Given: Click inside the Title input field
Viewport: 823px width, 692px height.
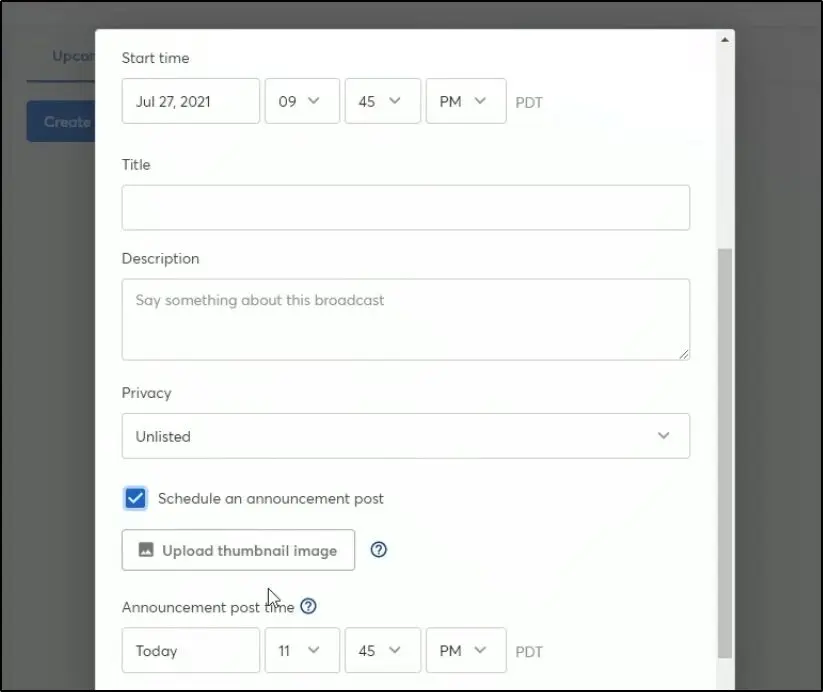Looking at the screenshot, I should pyautogui.click(x=405, y=207).
